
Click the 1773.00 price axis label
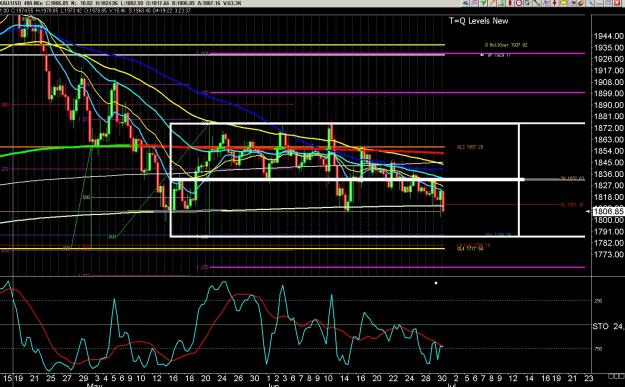(609, 254)
